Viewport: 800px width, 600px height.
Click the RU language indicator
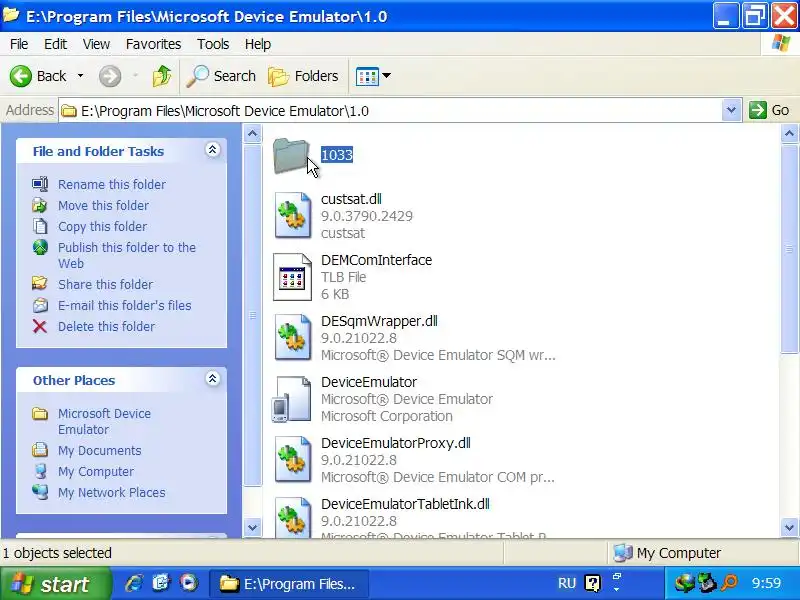pyautogui.click(x=566, y=583)
